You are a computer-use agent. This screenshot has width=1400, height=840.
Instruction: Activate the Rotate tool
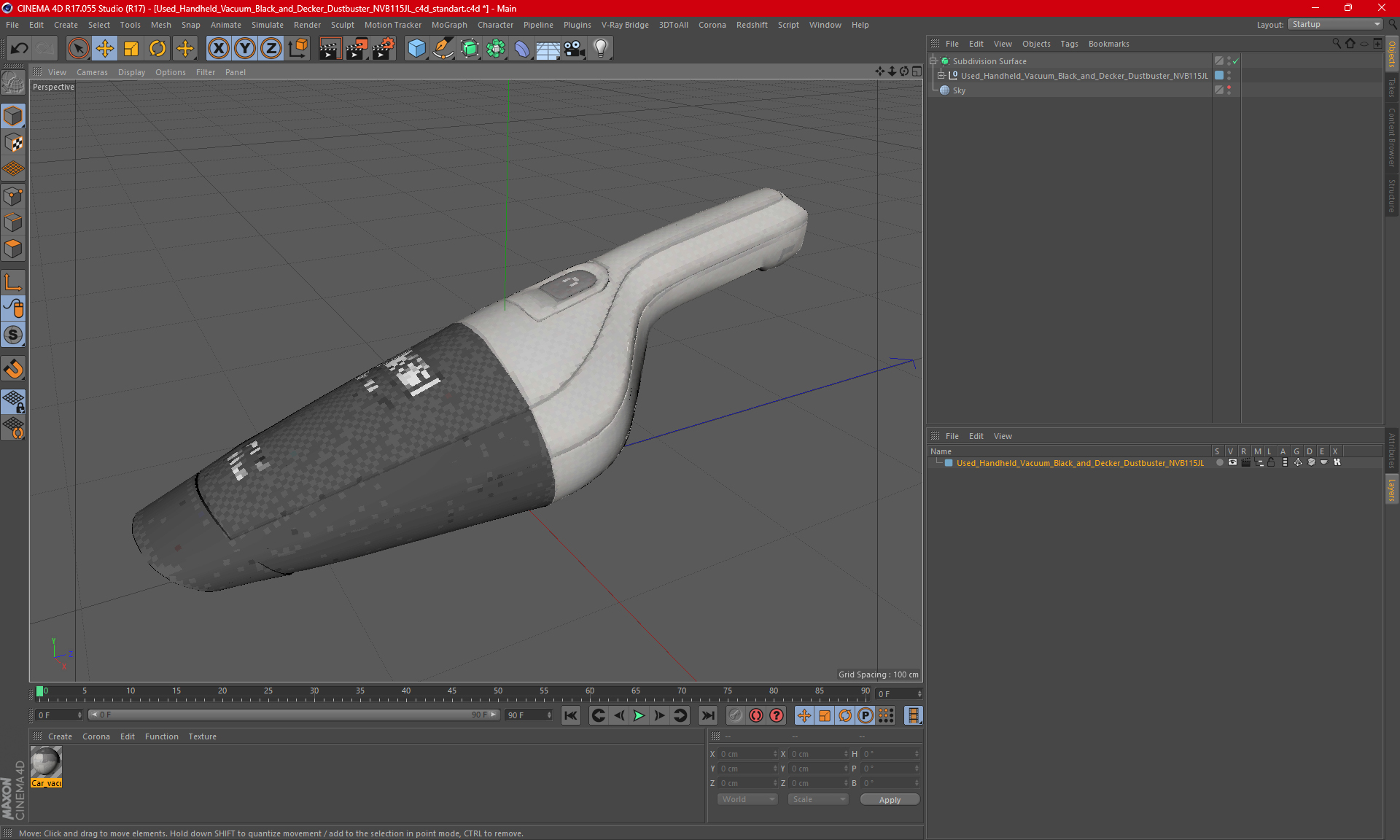click(x=157, y=49)
